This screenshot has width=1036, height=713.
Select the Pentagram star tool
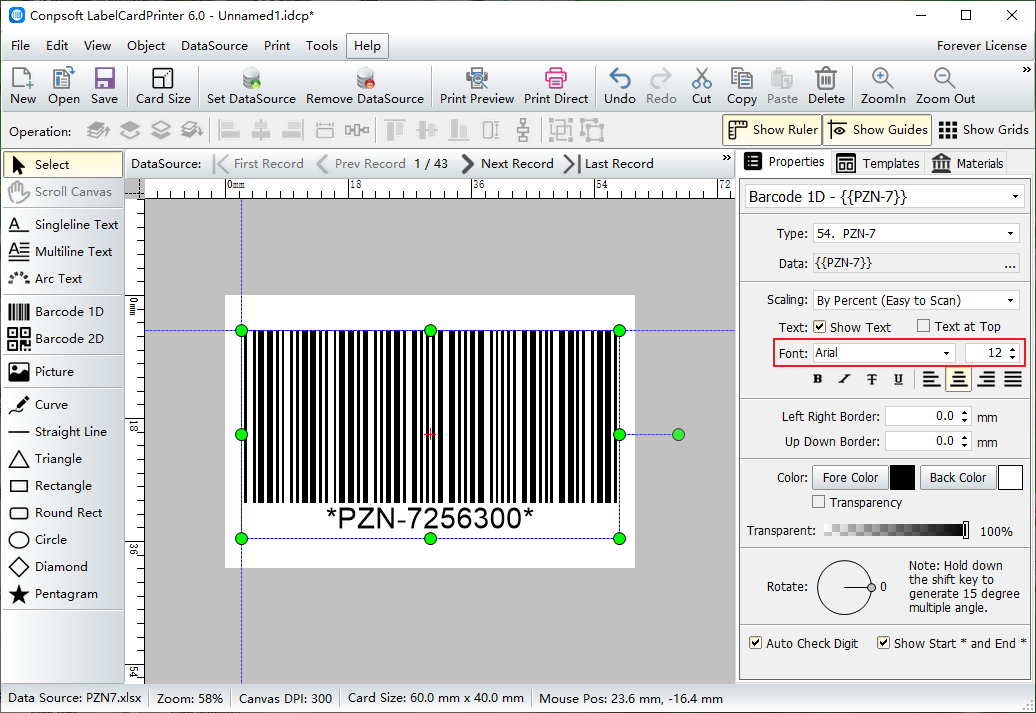click(63, 594)
